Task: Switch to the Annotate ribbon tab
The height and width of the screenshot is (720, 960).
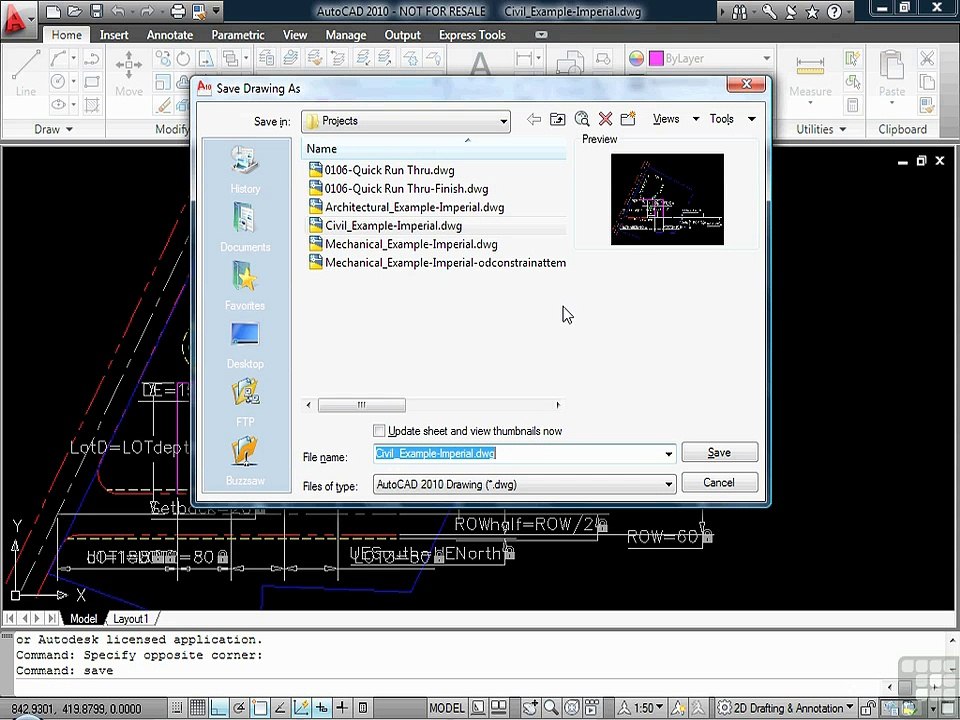Action: [170, 35]
